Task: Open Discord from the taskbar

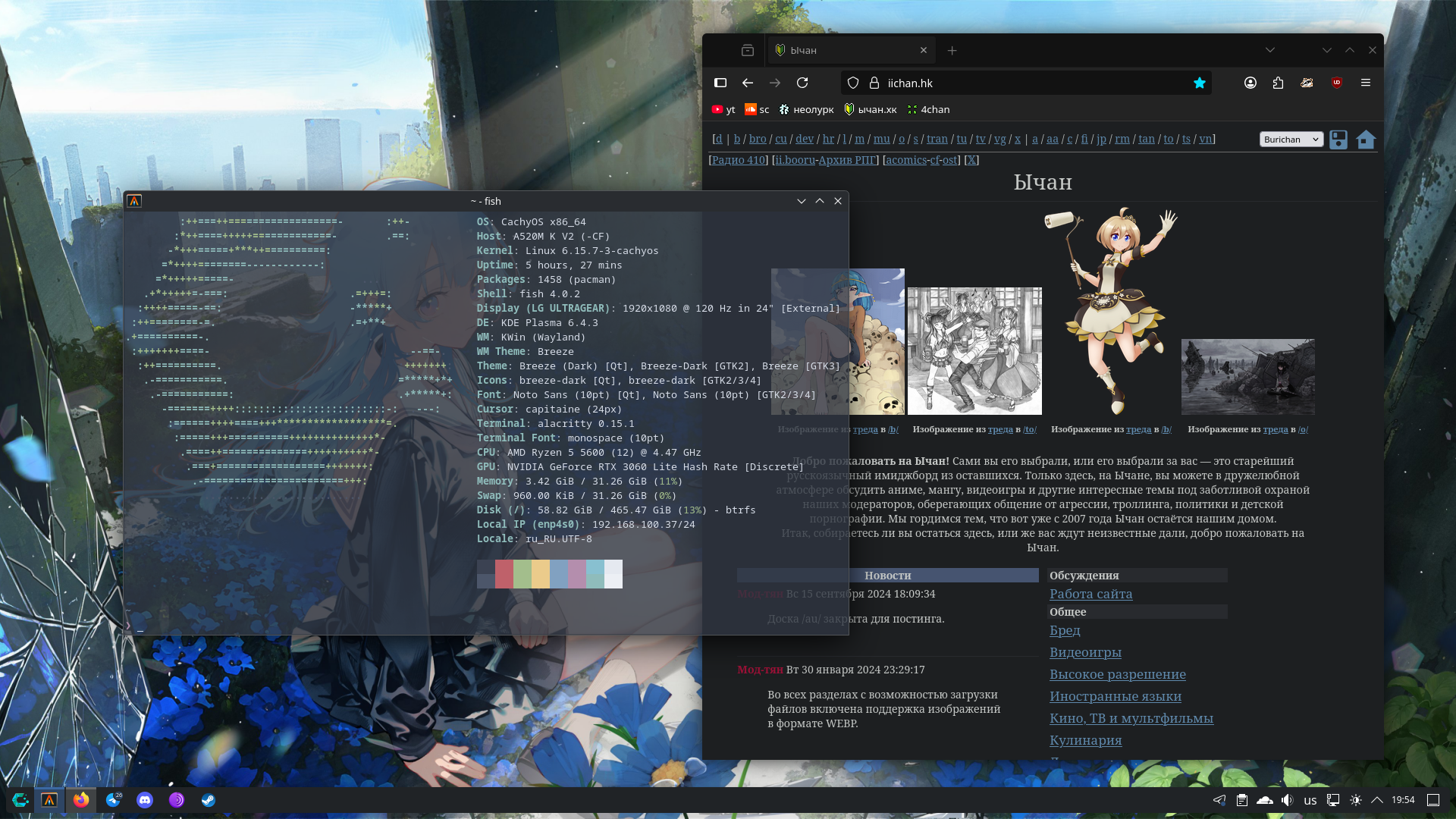Action: coord(145,800)
